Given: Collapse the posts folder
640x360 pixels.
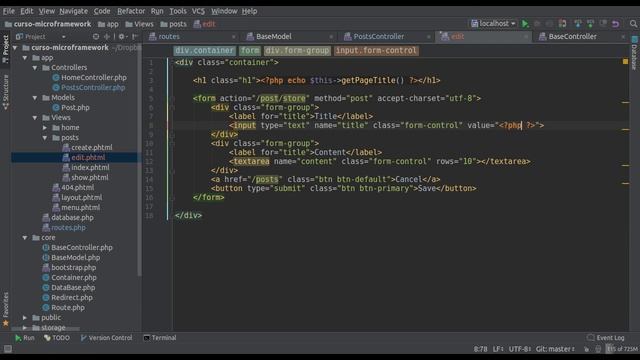Looking at the screenshot, I should [45, 138].
